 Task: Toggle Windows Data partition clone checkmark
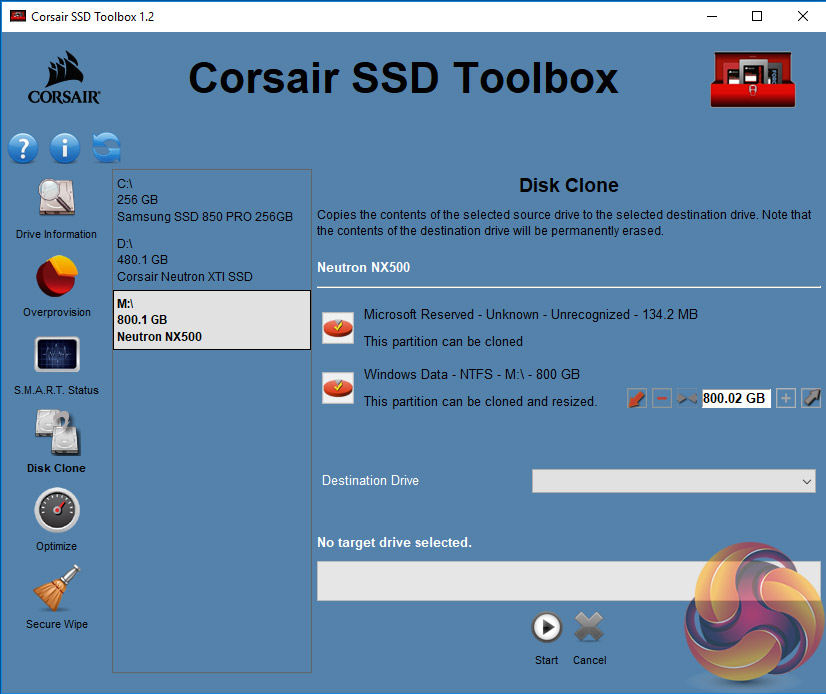338,388
